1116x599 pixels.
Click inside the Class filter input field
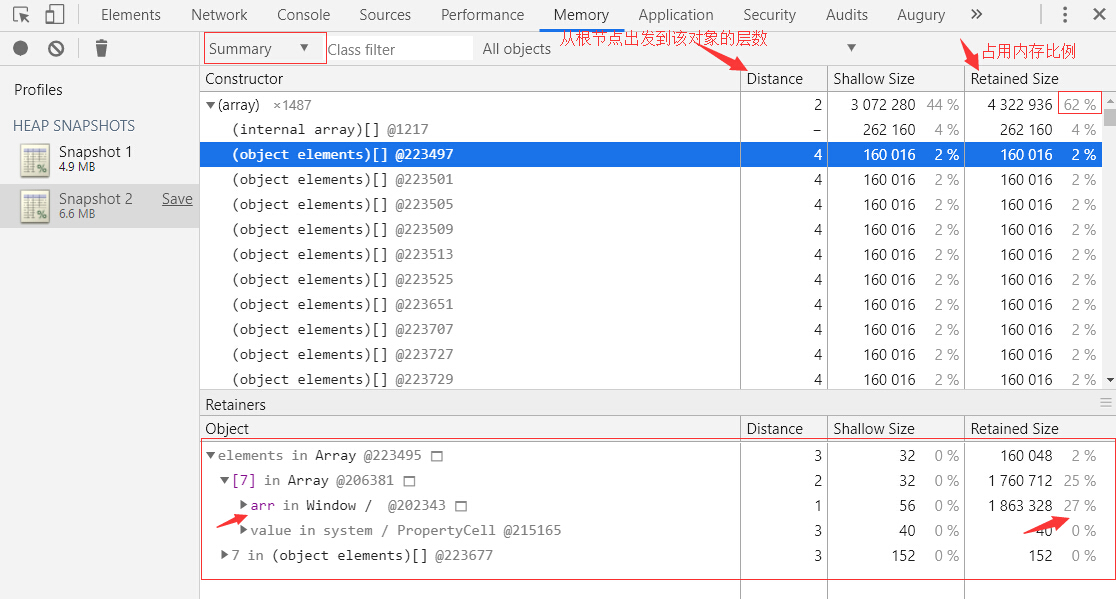point(400,47)
